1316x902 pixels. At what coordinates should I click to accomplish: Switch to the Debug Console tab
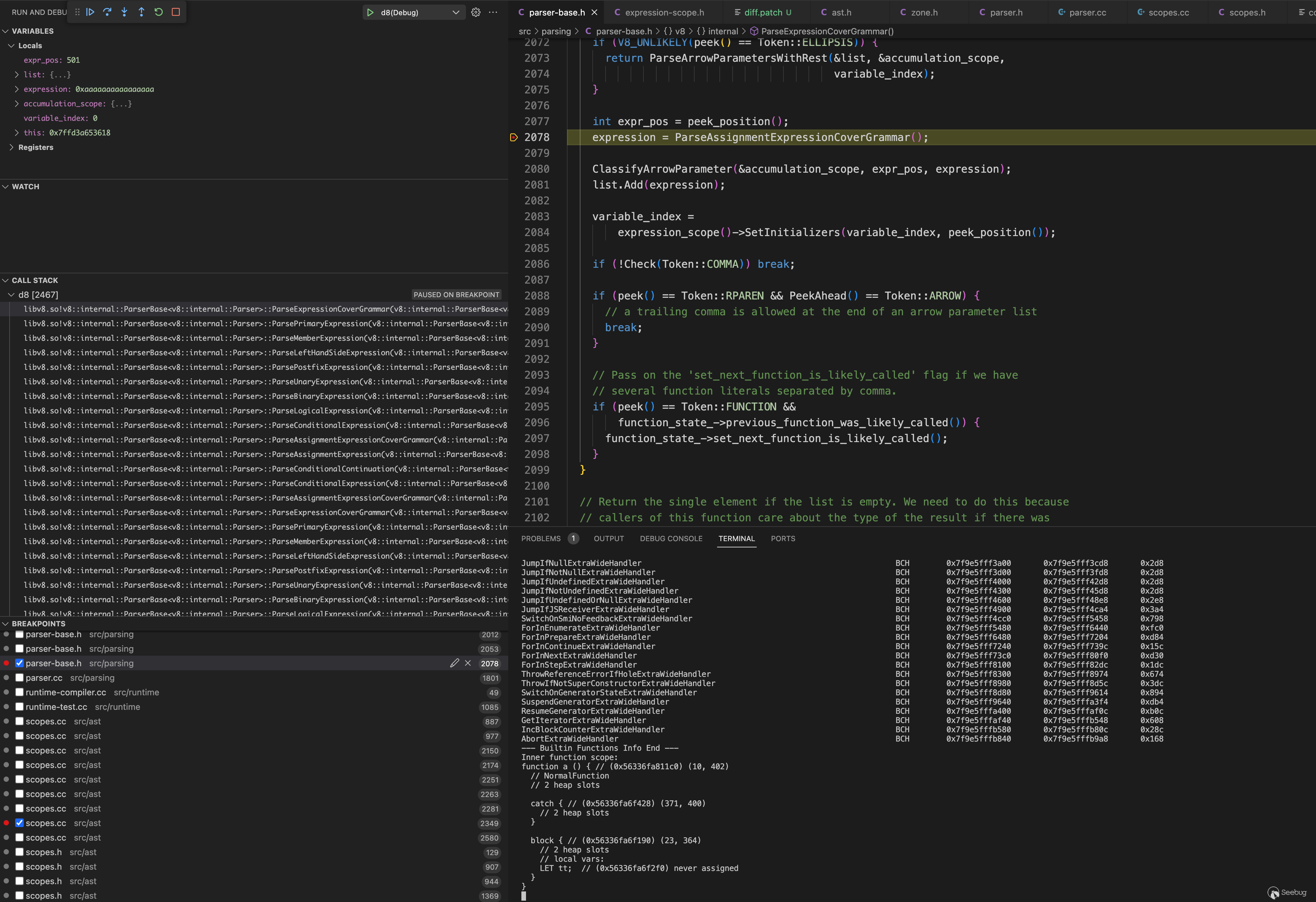point(671,538)
